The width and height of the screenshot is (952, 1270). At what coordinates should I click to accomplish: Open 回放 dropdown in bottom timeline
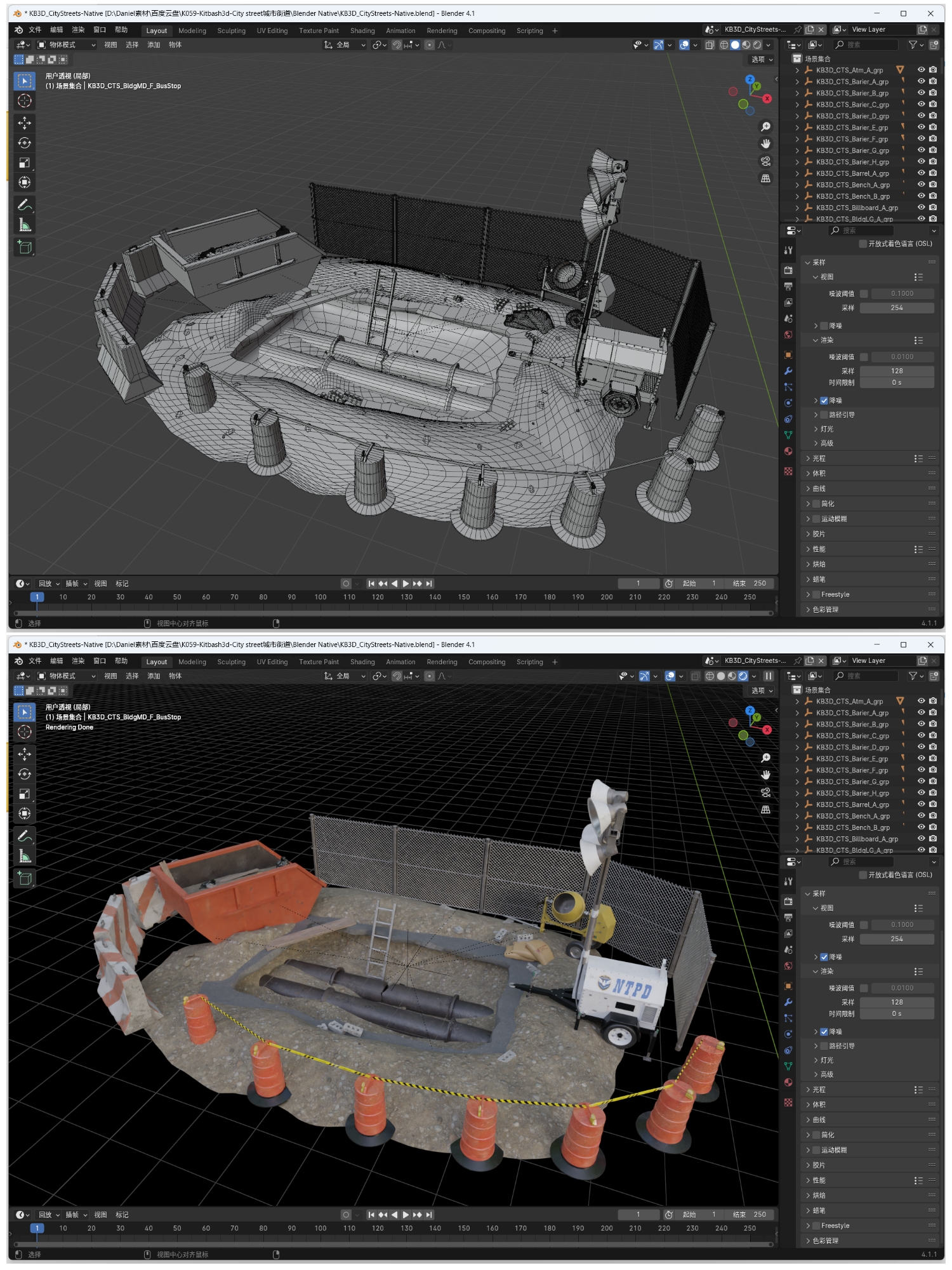point(49,1215)
